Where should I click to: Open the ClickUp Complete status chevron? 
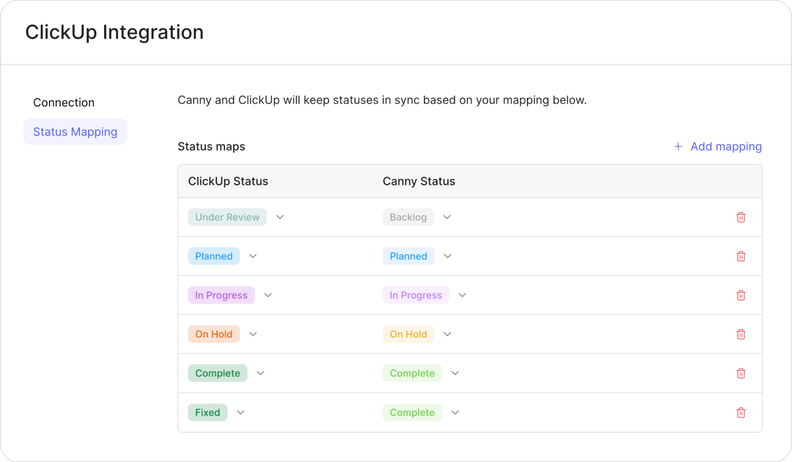click(260, 373)
